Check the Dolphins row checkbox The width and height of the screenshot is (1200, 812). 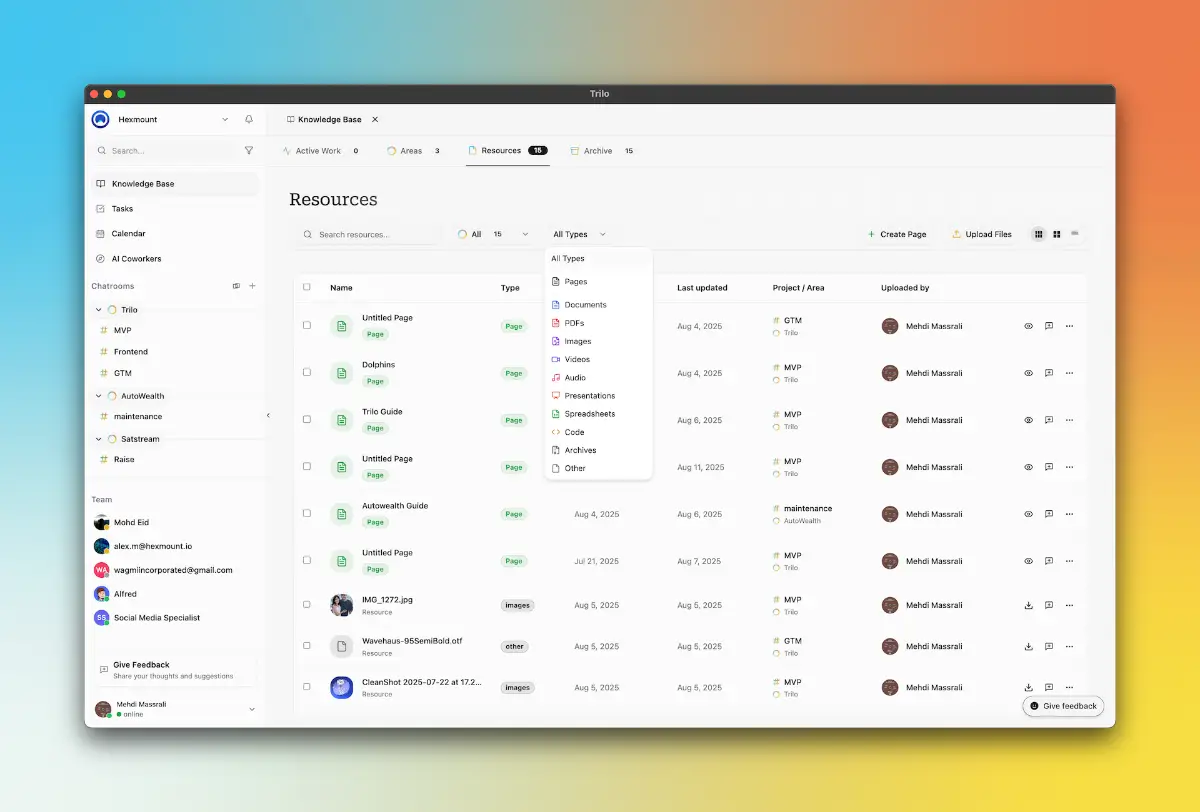coord(307,372)
